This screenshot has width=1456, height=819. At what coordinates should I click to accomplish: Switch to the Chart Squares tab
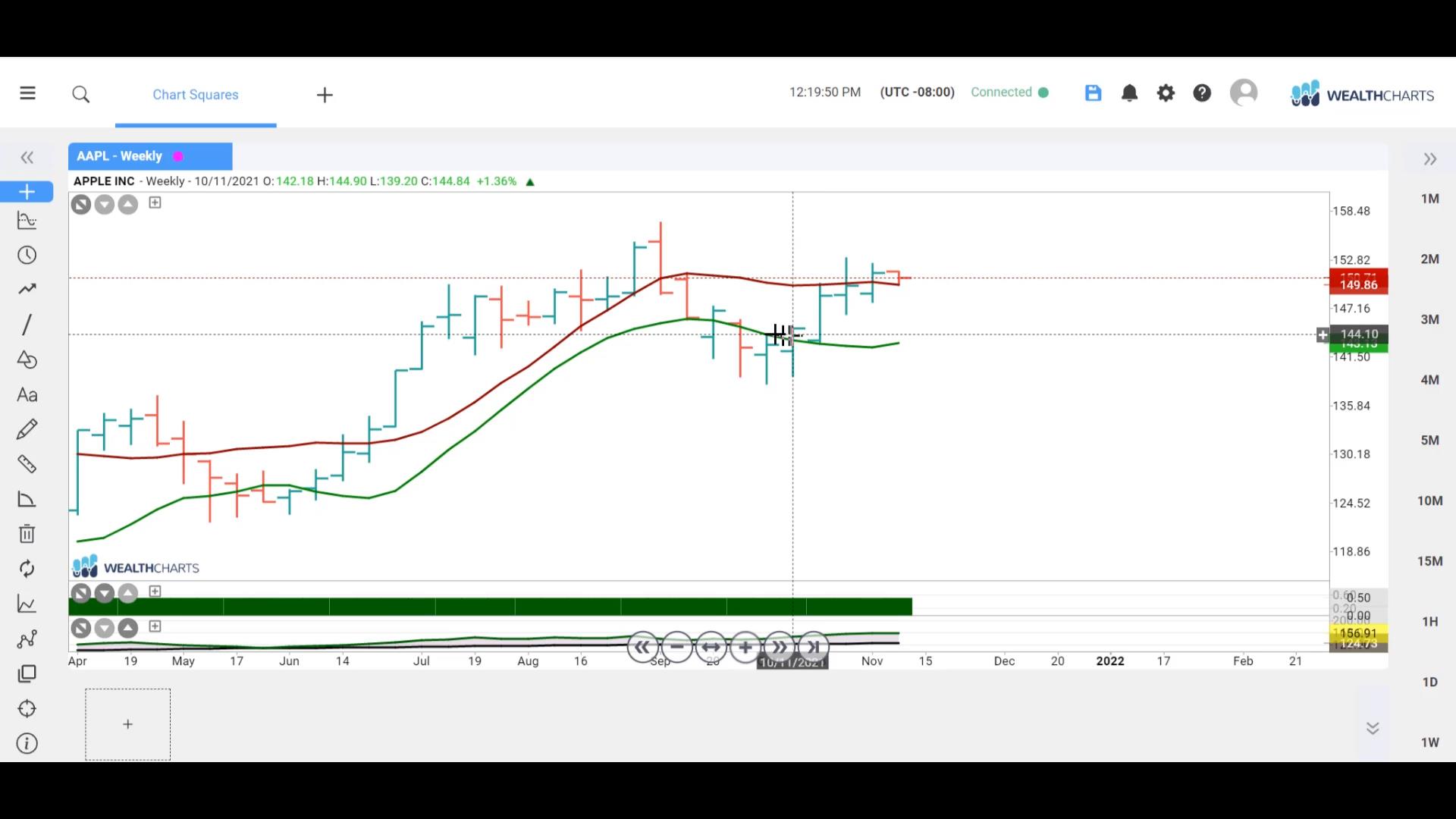click(x=196, y=95)
